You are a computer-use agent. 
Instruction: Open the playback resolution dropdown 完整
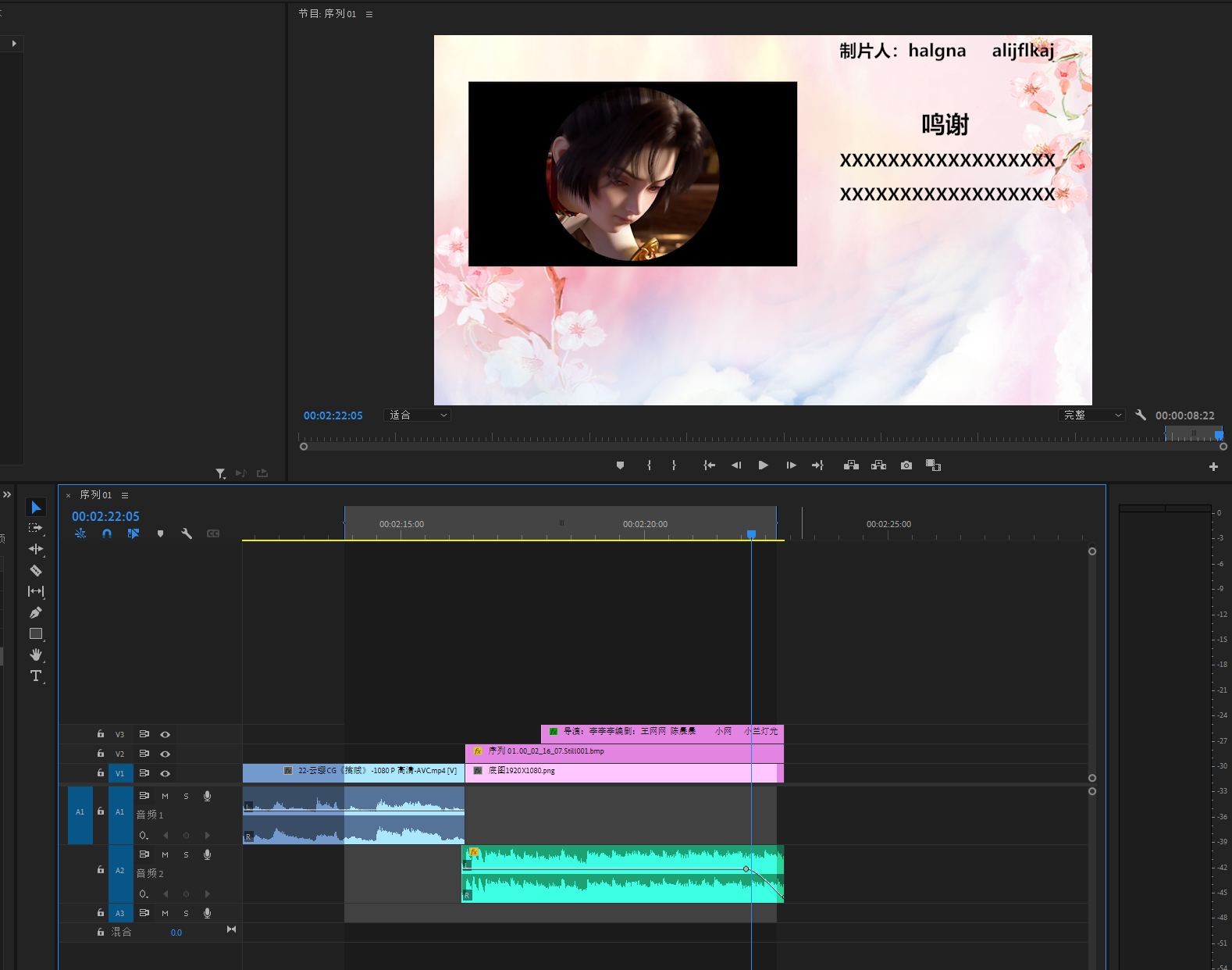pyautogui.click(x=1091, y=415)
